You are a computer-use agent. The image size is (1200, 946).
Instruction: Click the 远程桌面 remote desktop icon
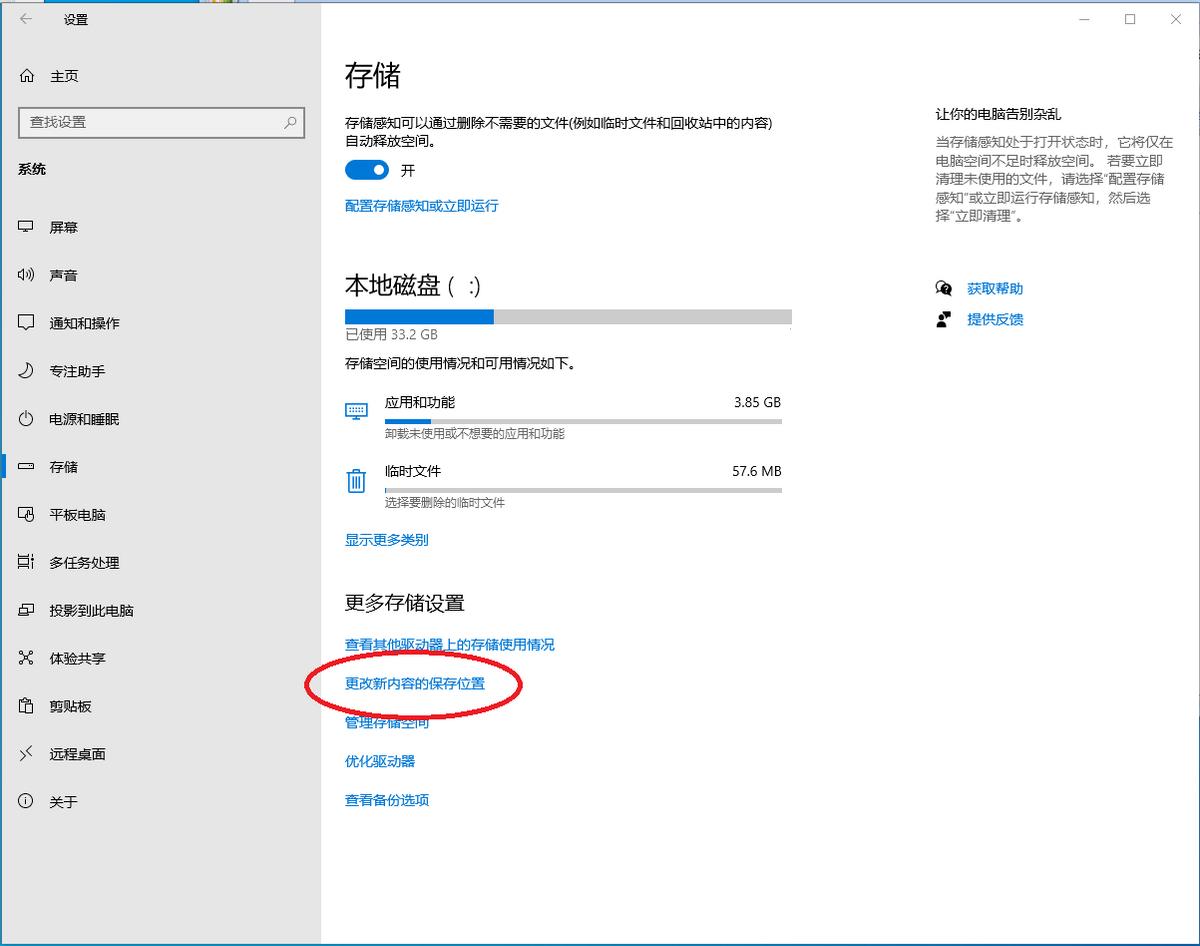pos(27,753)
